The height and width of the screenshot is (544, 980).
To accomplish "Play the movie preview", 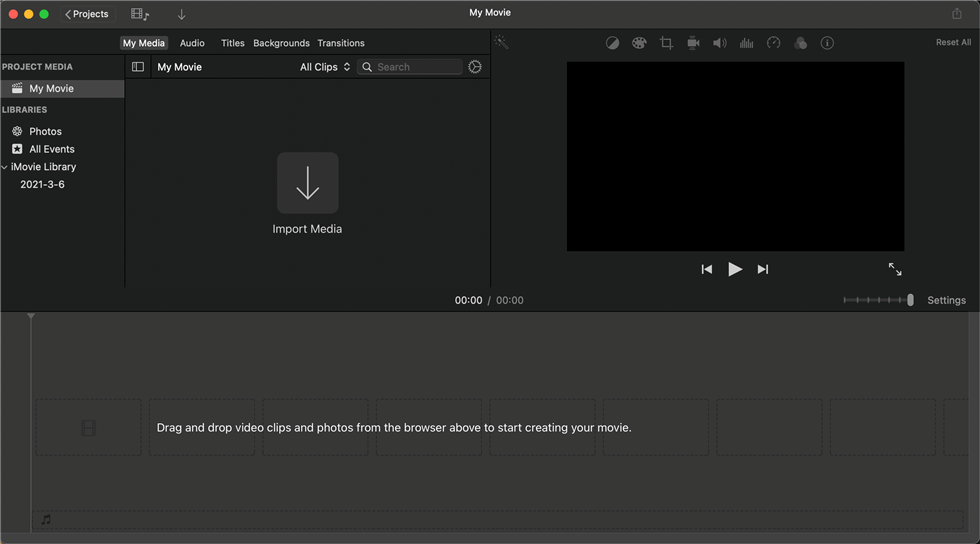I will [x=735, y=269].
